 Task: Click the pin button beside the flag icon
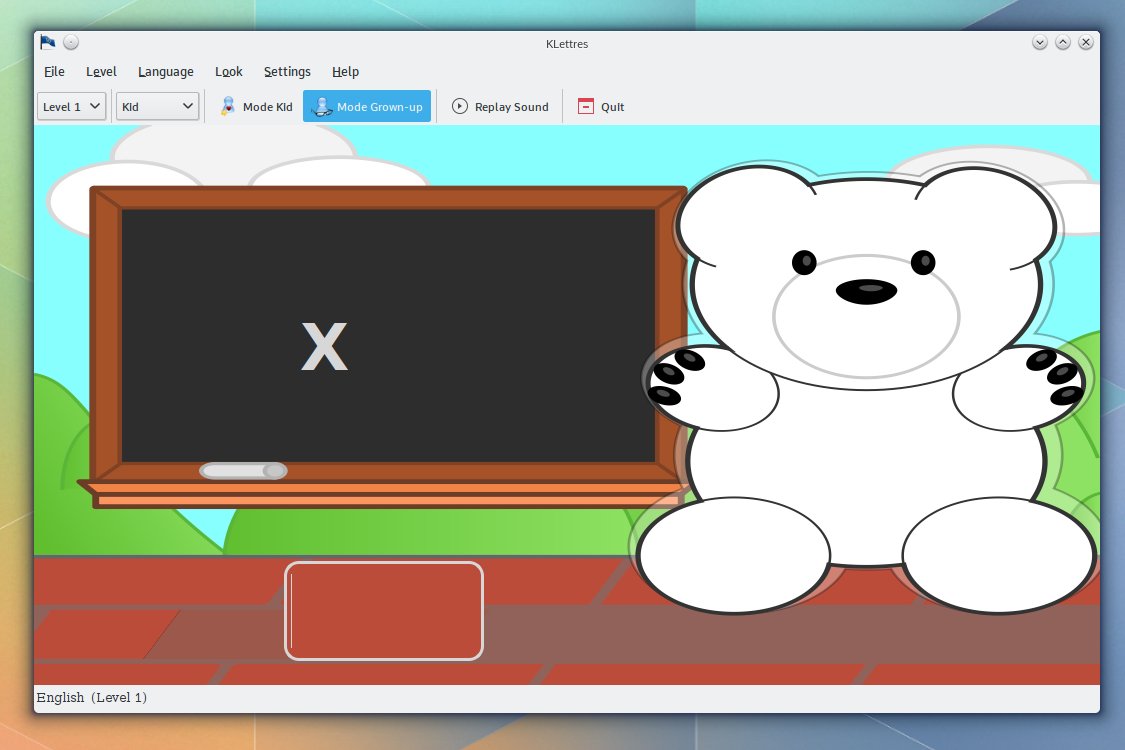[x=71, y=42]
